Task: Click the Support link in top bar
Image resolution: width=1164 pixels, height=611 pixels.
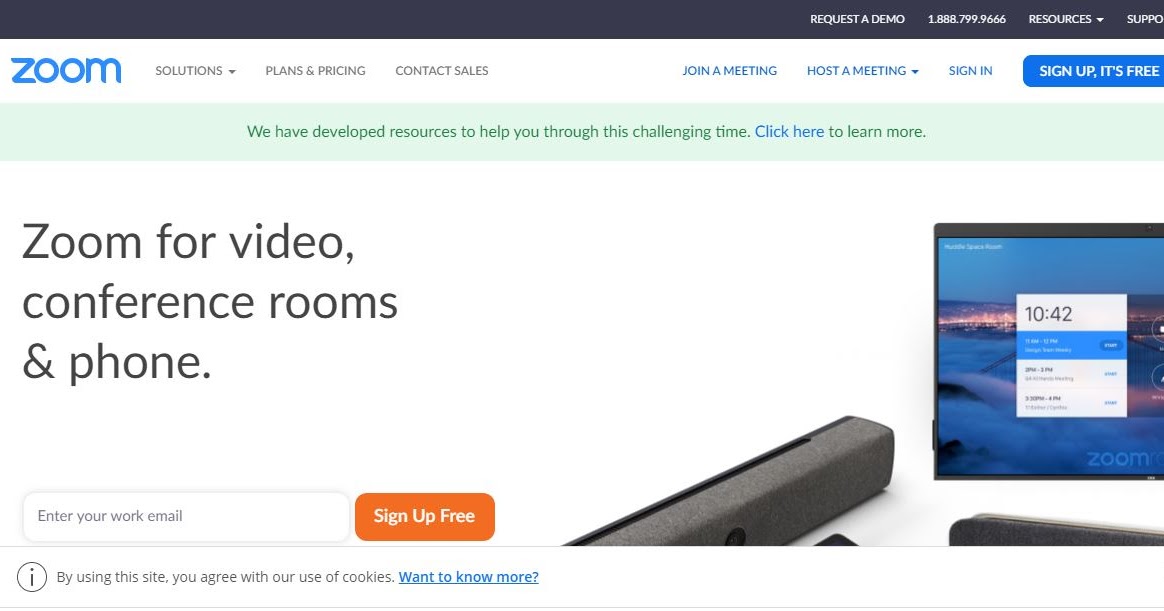Action: tap(1145, 19)
